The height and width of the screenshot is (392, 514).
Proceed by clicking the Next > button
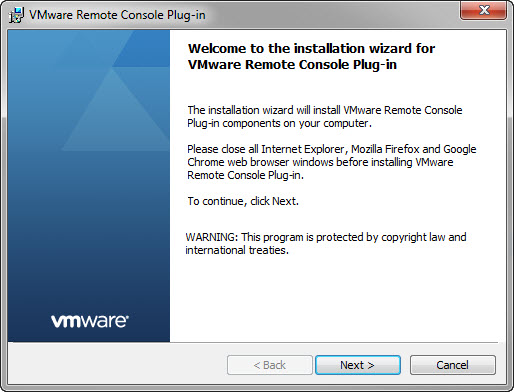pos(358,365)
